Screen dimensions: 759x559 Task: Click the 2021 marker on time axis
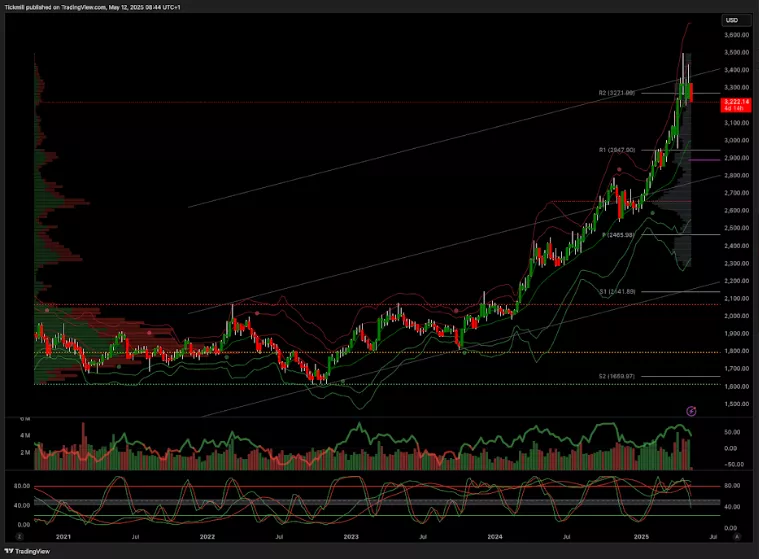[63, 537]
